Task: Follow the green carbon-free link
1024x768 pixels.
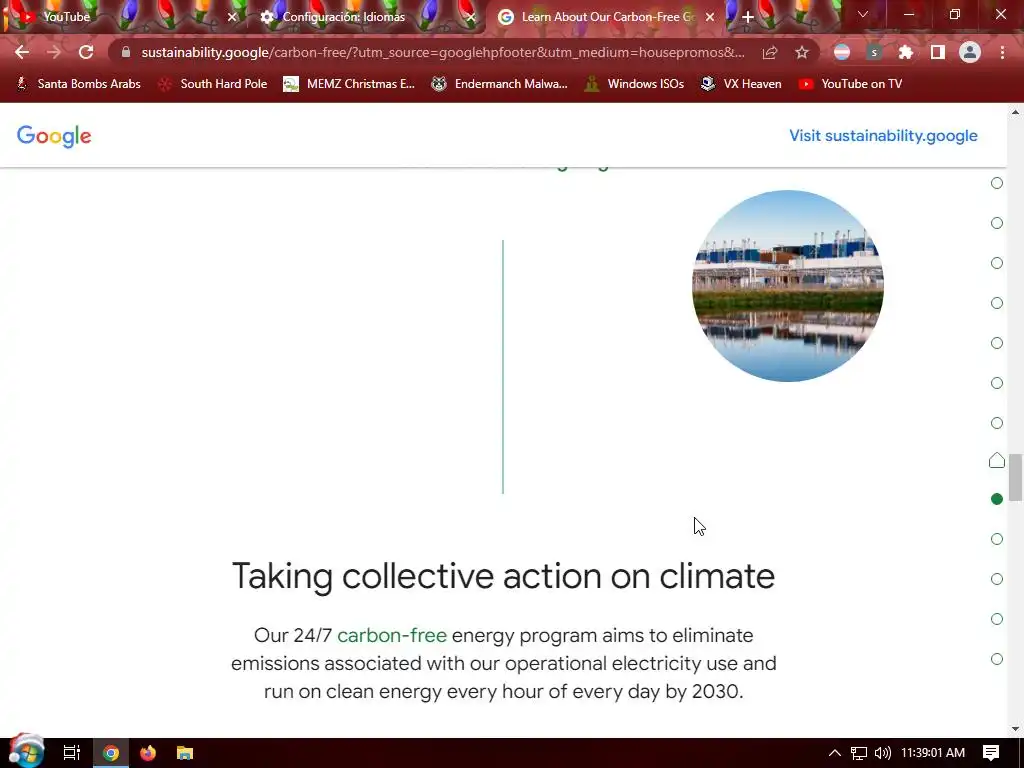Action: [392, 635]
